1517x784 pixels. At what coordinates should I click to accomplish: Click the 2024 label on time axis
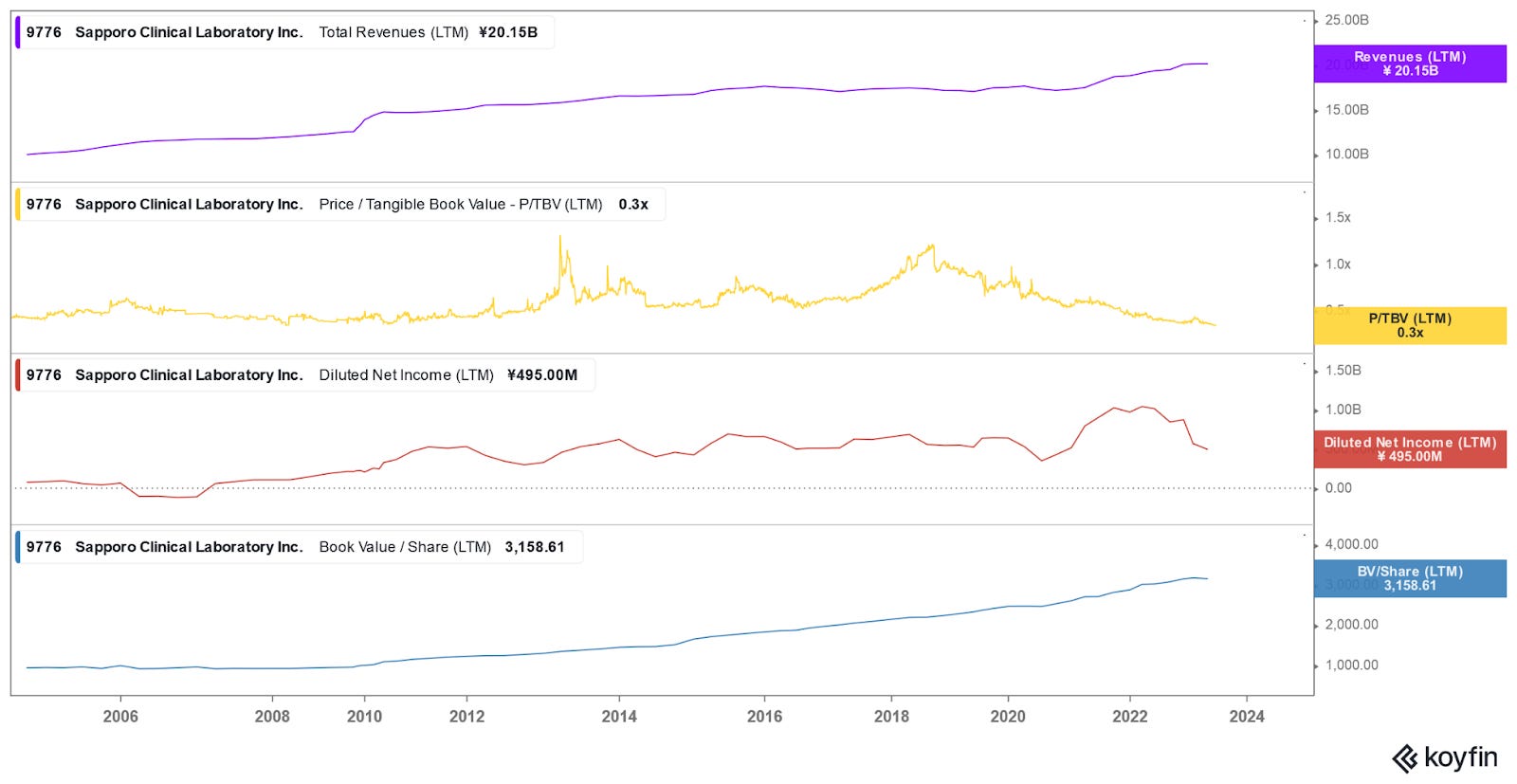(x=1247, y=717)
